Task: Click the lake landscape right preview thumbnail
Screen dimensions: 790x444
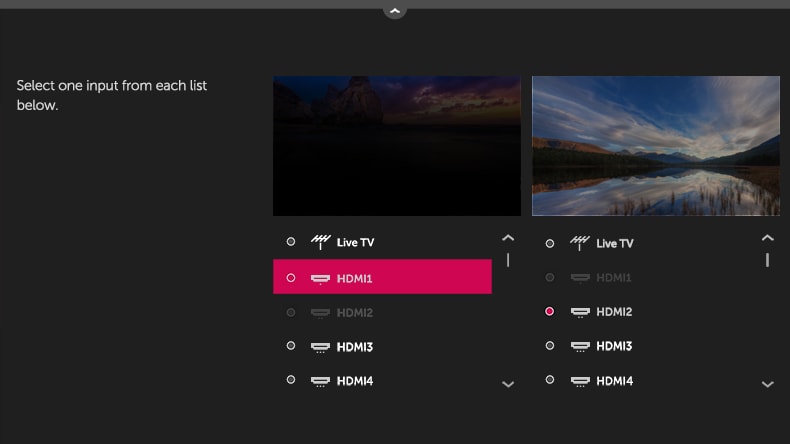Action: [656, 146]
